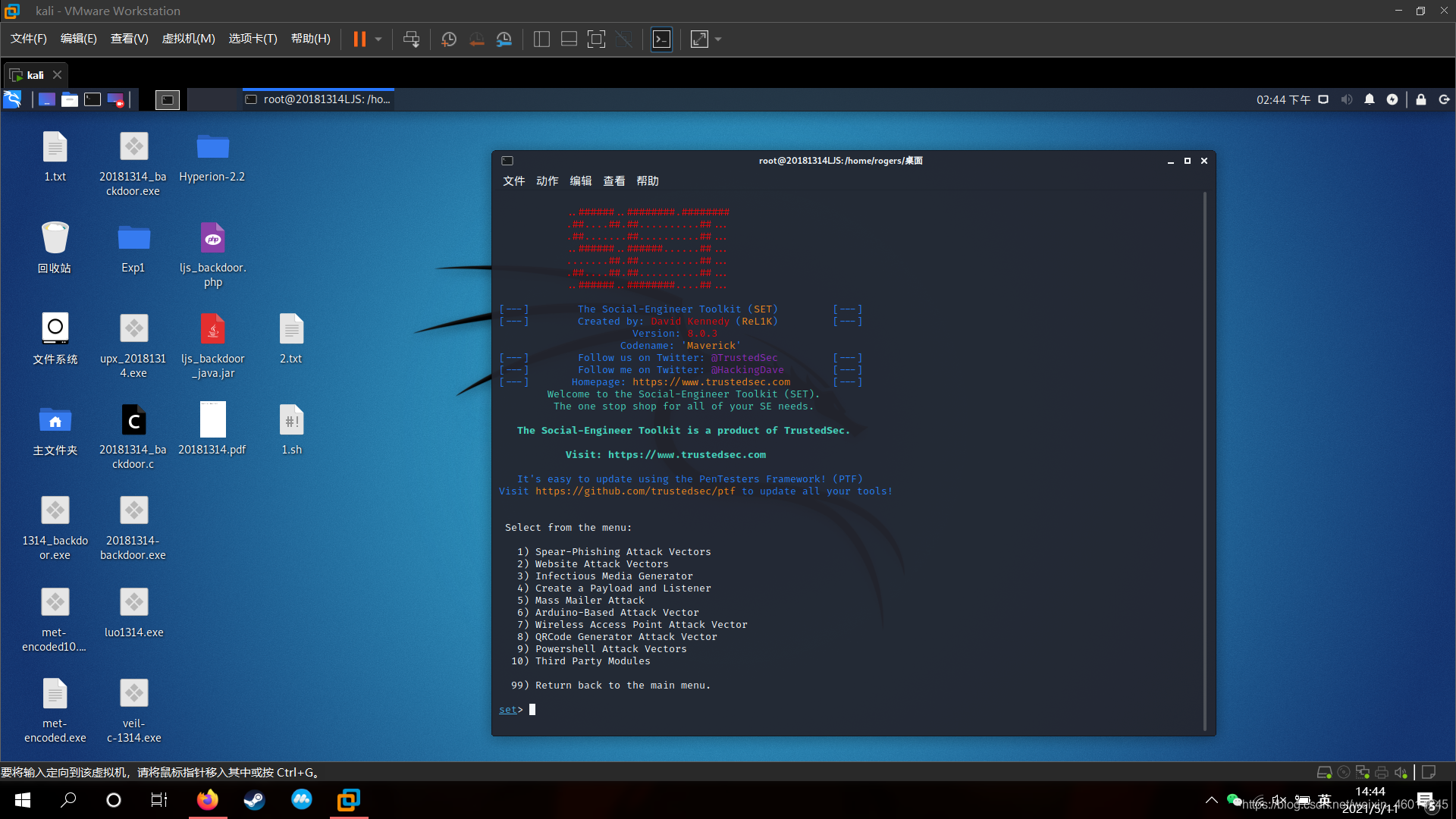Toggle the VMware console view icon
This screenshot has height=819, width=1456.
point(661,39)
